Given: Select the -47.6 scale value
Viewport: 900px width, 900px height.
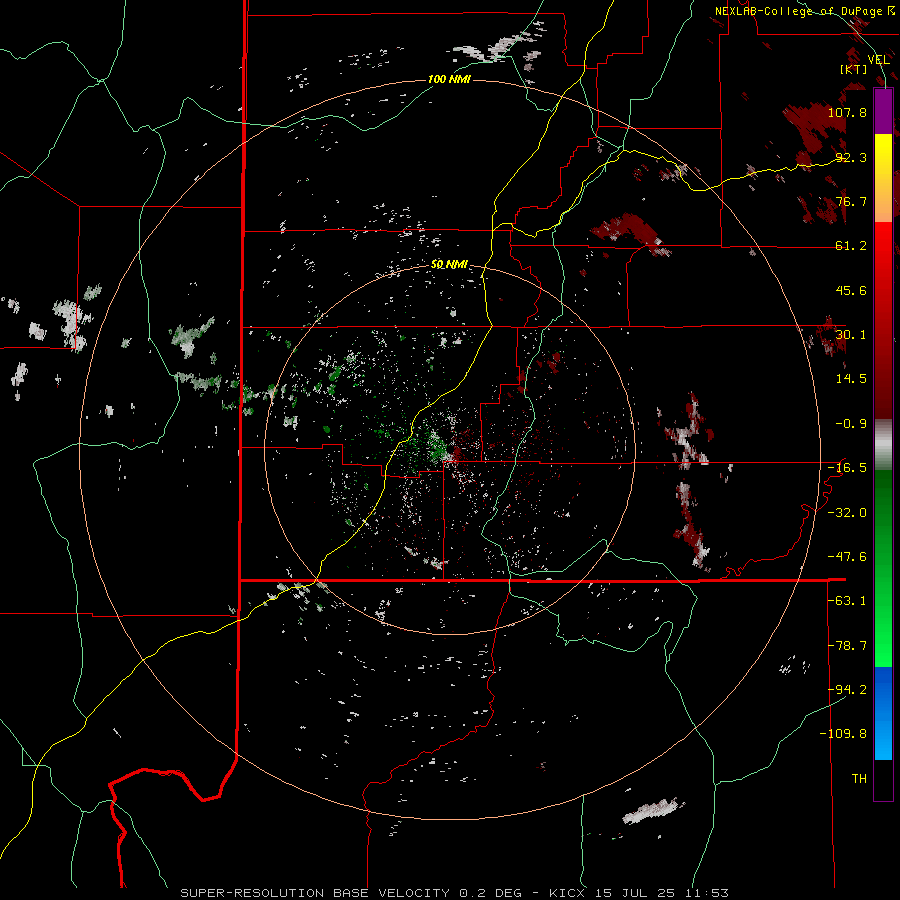Looking at the screenshot, I should (x=847, y=557).
